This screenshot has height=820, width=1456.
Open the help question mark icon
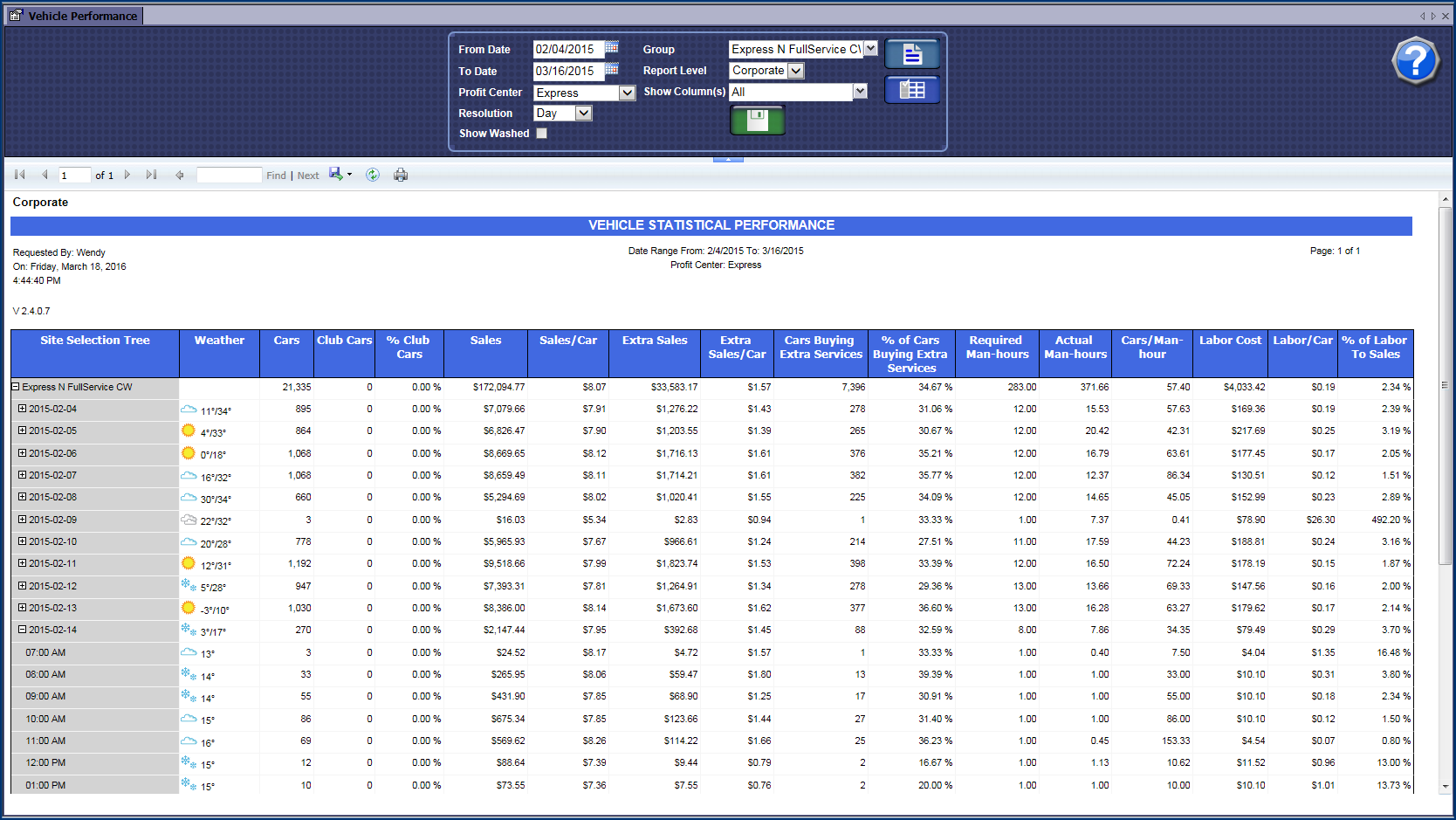click(1415, 61)
